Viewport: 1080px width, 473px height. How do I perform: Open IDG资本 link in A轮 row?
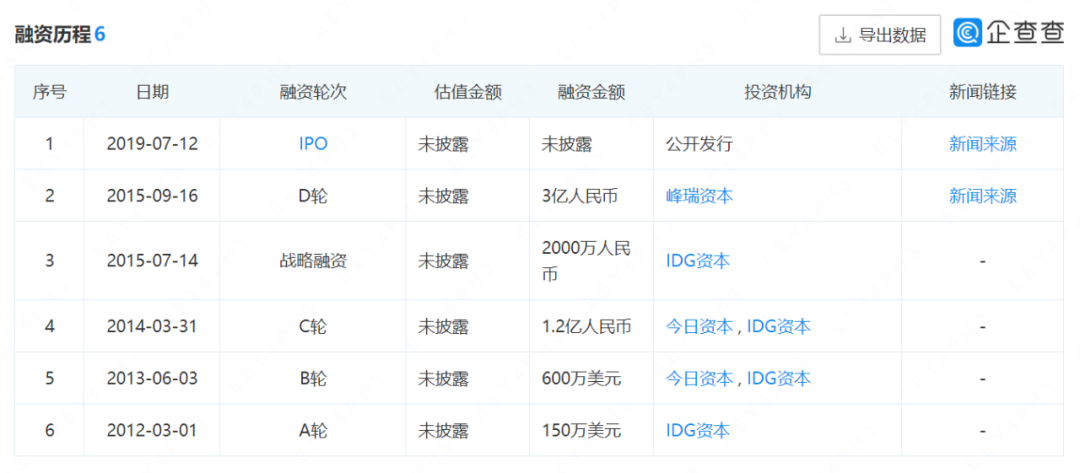(697, 430)
